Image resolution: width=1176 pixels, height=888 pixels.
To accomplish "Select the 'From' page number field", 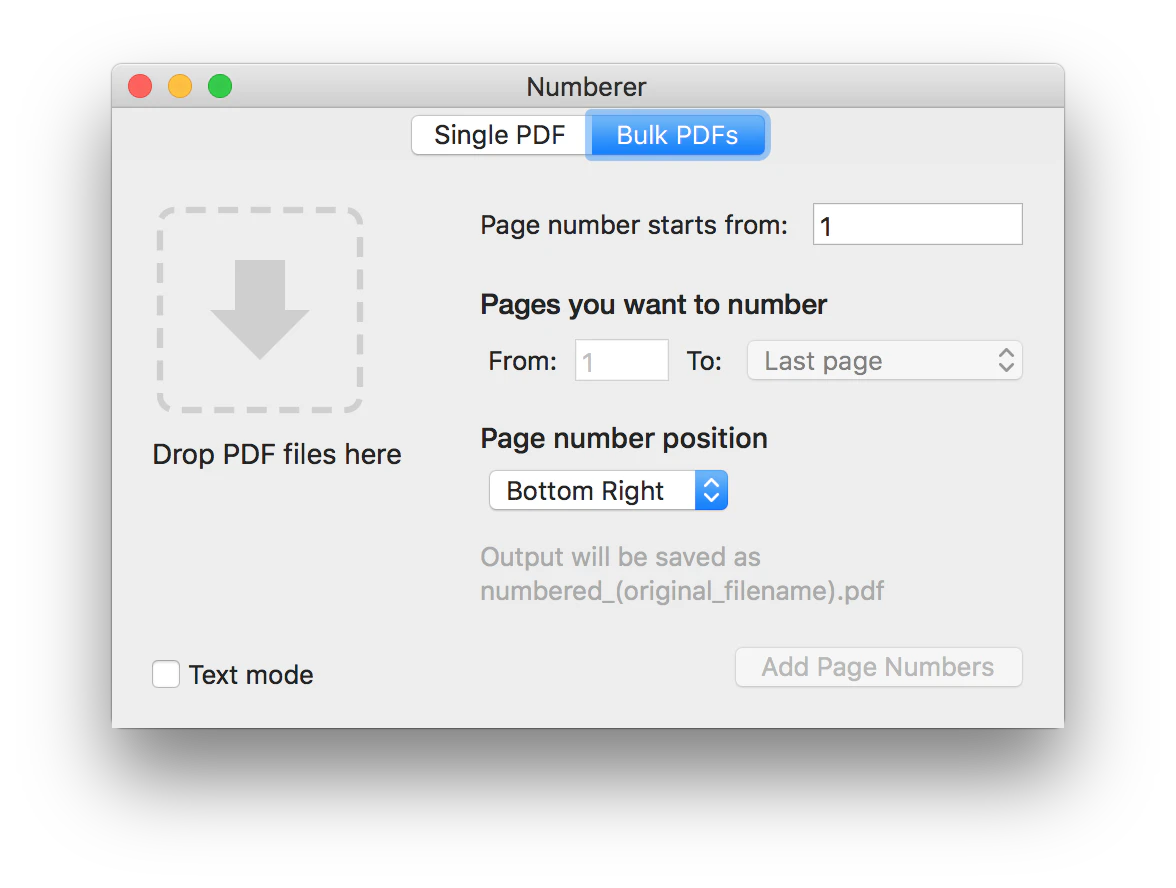I will (621, 360).
